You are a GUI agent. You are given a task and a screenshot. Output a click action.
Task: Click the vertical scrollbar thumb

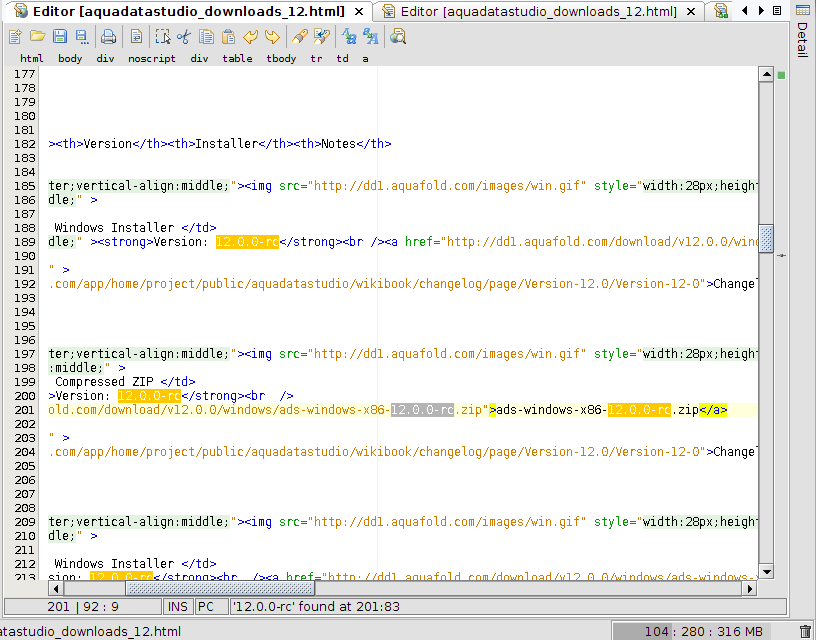766,238
